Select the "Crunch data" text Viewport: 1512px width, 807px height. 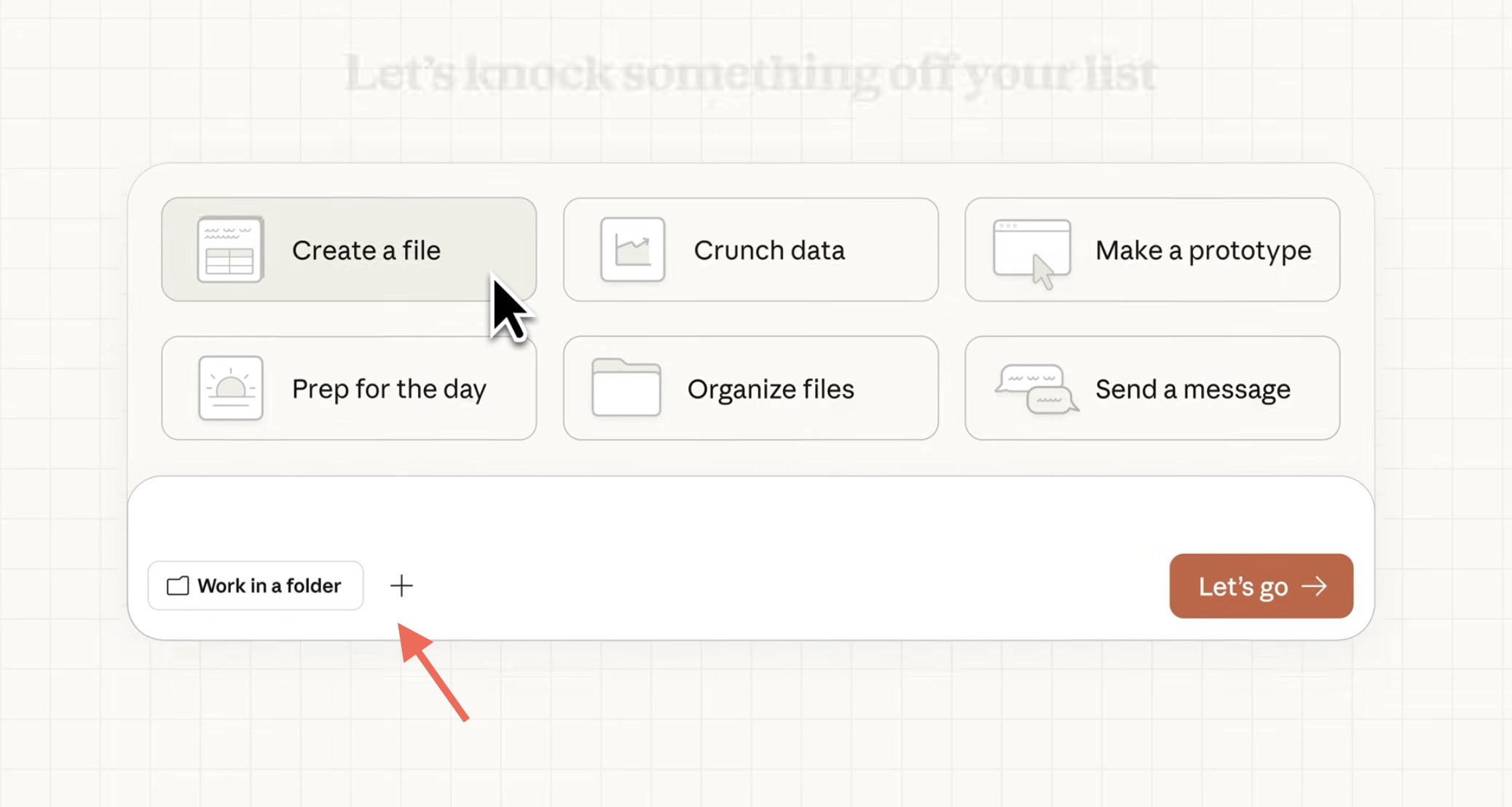tap(769, 251)
